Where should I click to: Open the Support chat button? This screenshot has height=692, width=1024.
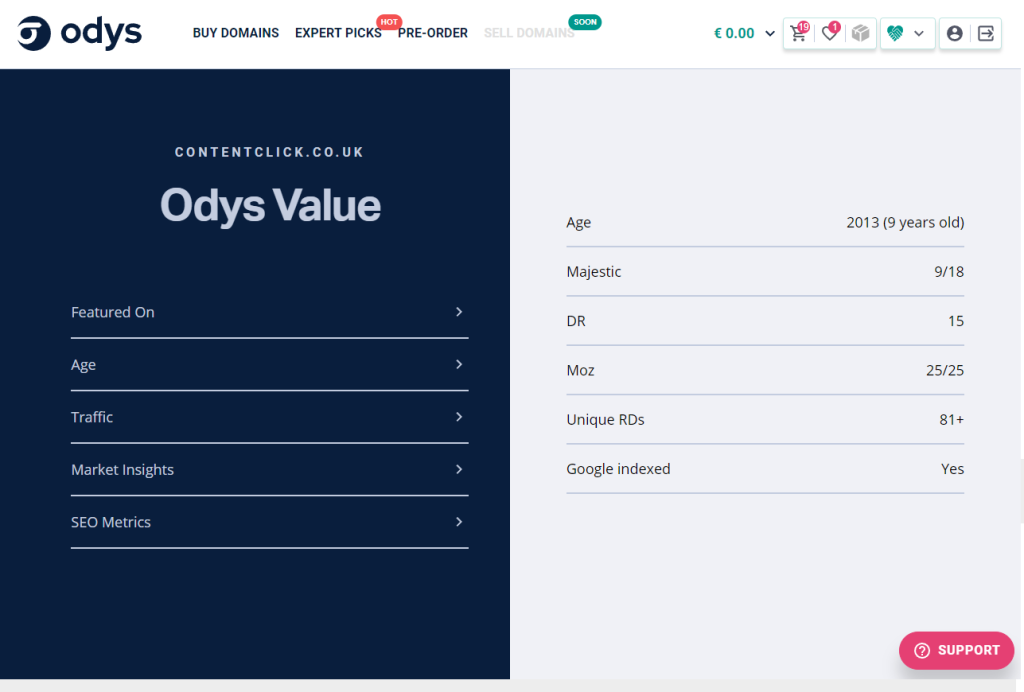pos(956,650)
